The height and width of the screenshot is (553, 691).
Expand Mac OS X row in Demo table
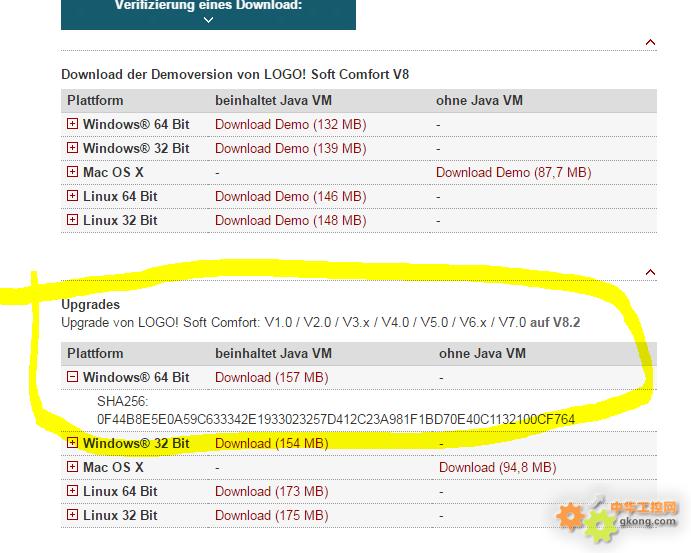pyautogui.click(x=72, y=172)
